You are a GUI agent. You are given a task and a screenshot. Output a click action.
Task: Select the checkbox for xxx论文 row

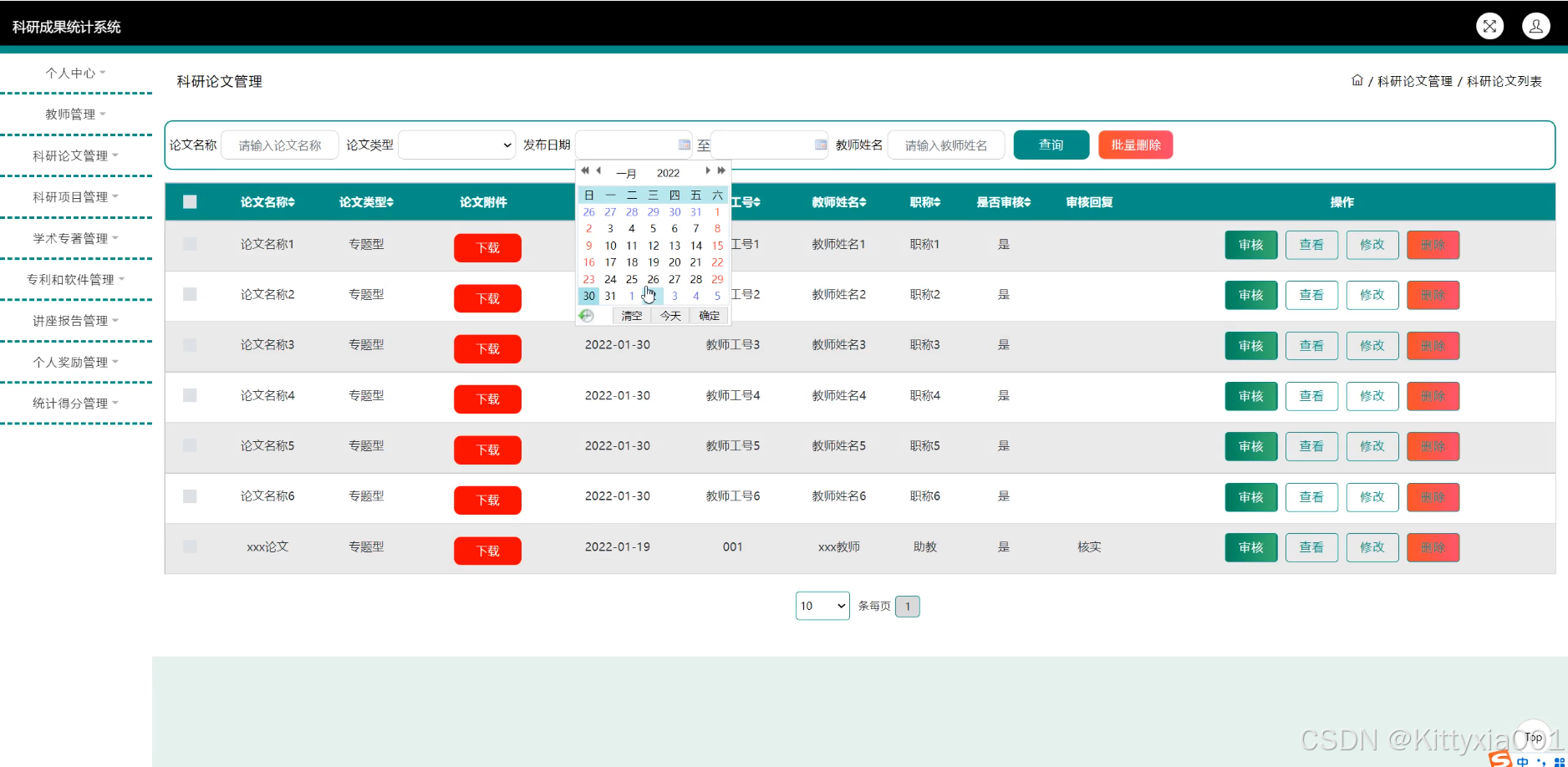[x=190, y=546]
